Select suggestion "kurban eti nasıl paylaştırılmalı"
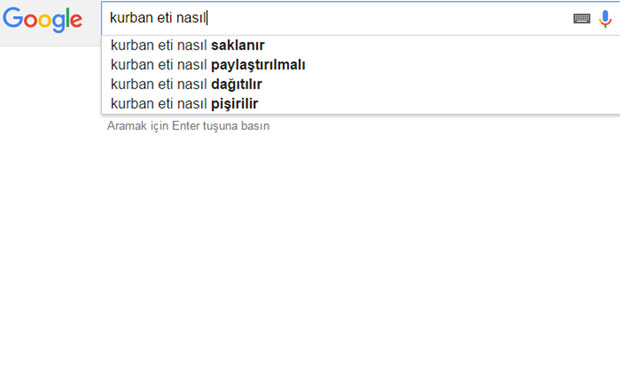 pyautogui.click(x=361, y=64)
